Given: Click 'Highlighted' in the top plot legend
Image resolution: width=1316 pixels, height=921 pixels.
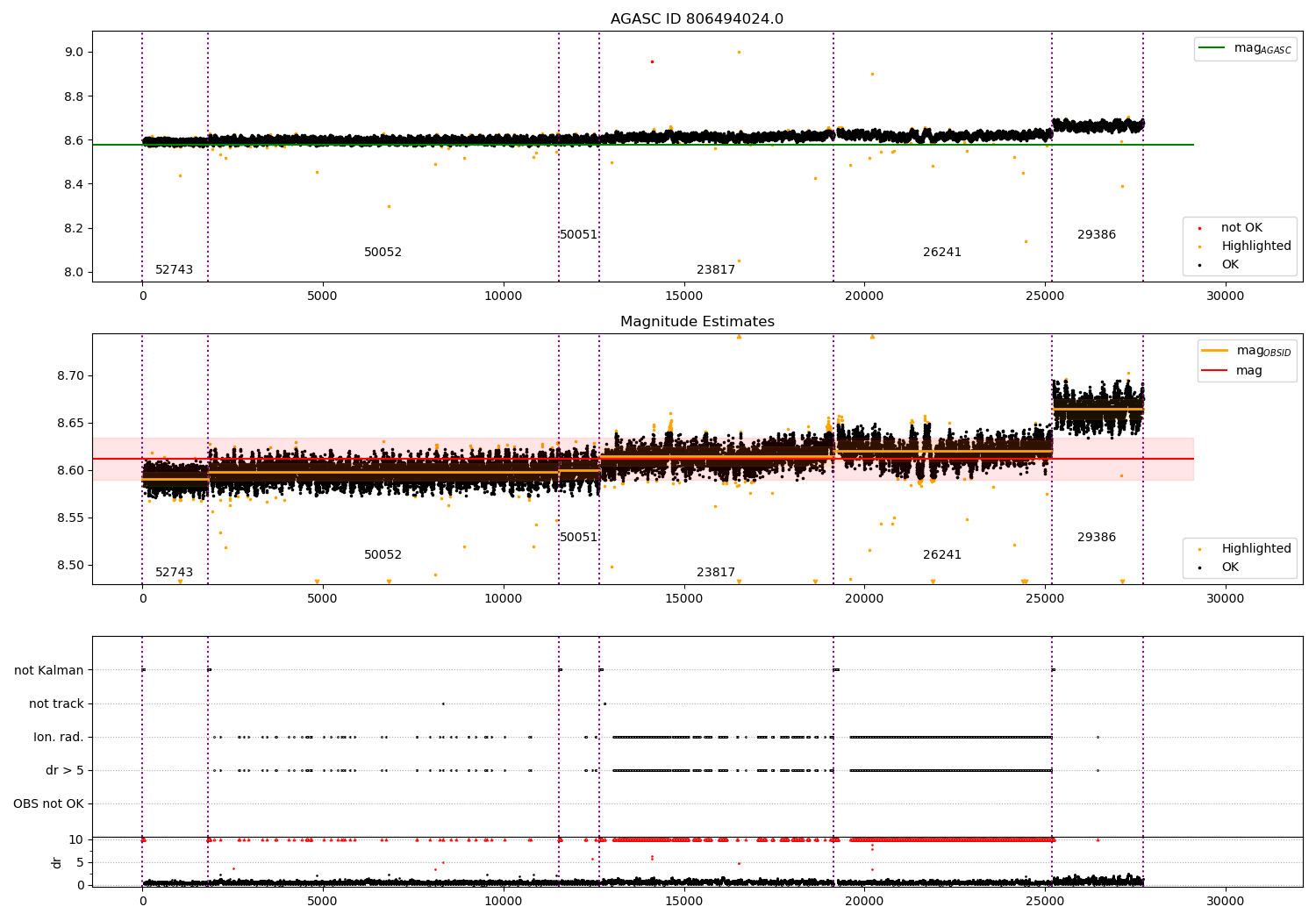Looking at the screenshot, I should tap(1256, 246).
